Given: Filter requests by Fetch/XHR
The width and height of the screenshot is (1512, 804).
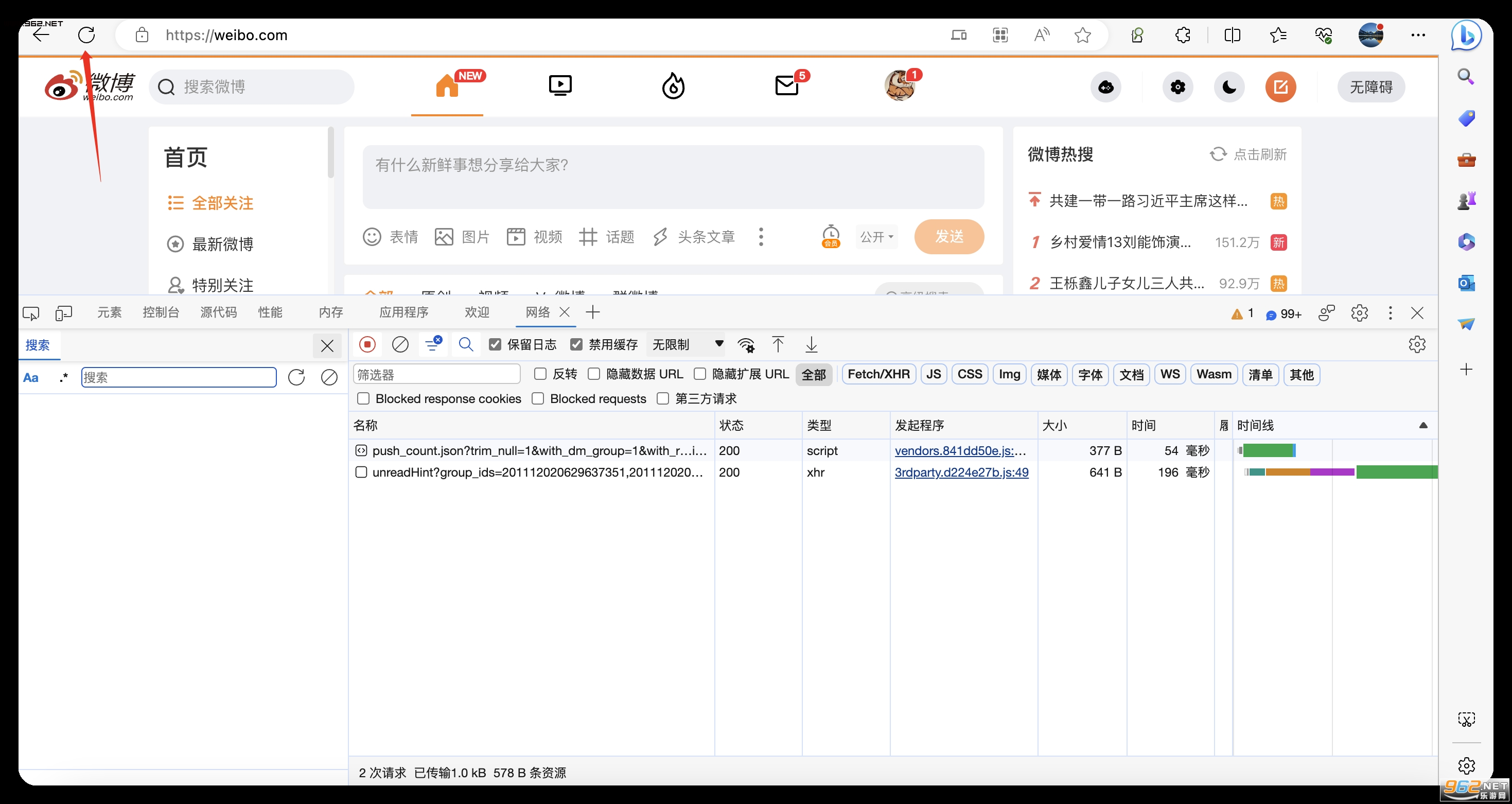Looking at the screenshot, I should click(878, 374).
